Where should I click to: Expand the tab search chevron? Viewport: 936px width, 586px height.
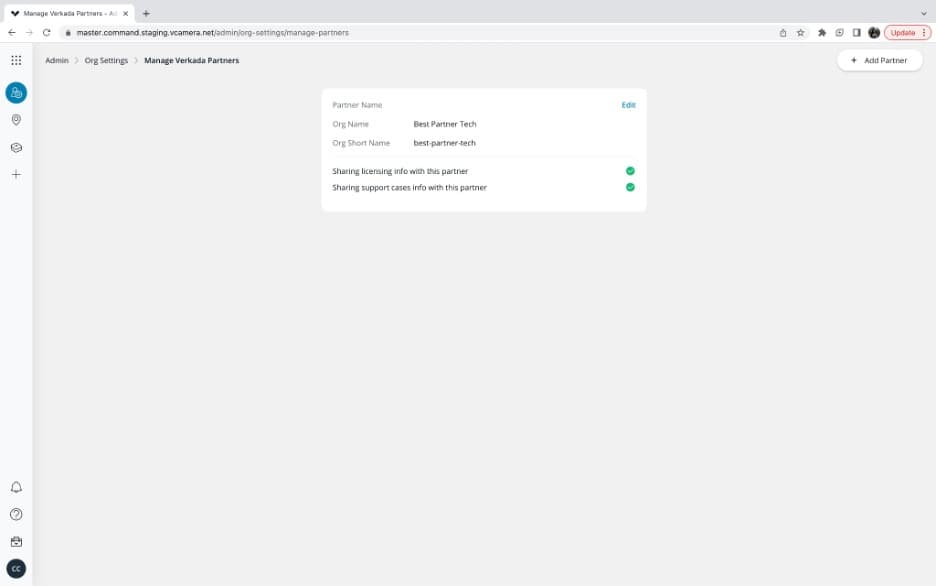[923, 13]
